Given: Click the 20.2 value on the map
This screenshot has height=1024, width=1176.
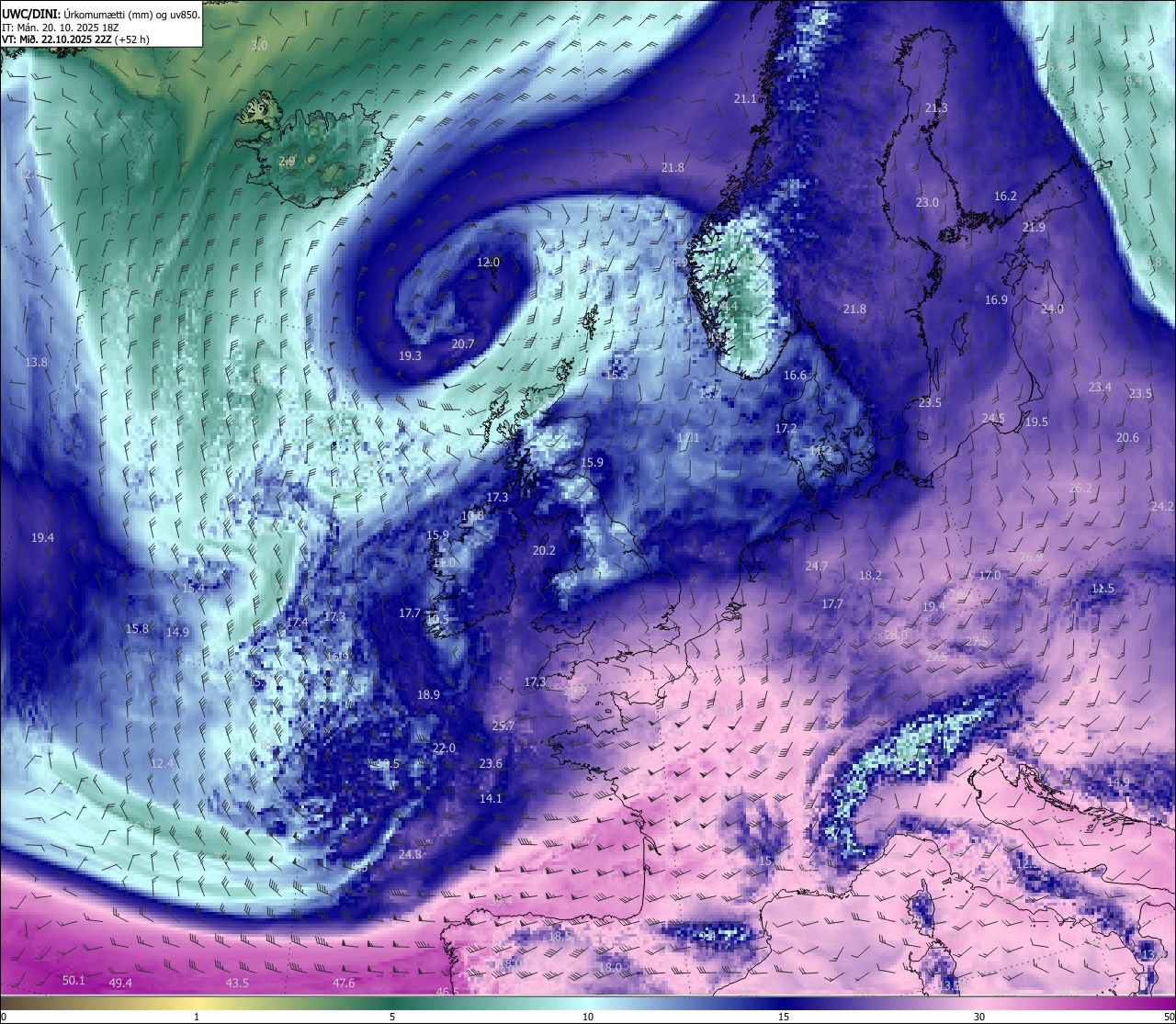Looking at the screenshot, I should (544, 551).
